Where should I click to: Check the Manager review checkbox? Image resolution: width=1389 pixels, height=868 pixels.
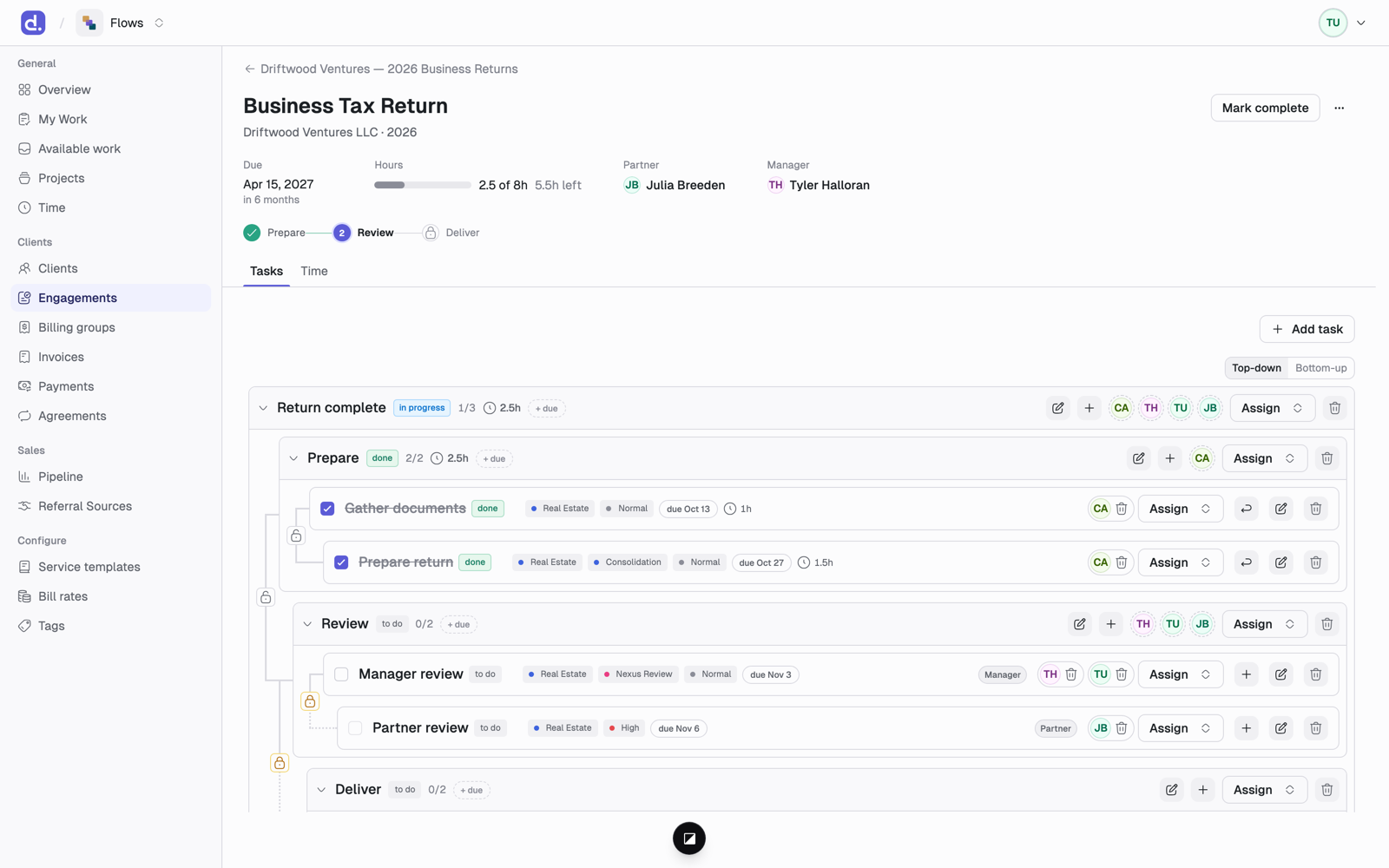tap(341, 674)
